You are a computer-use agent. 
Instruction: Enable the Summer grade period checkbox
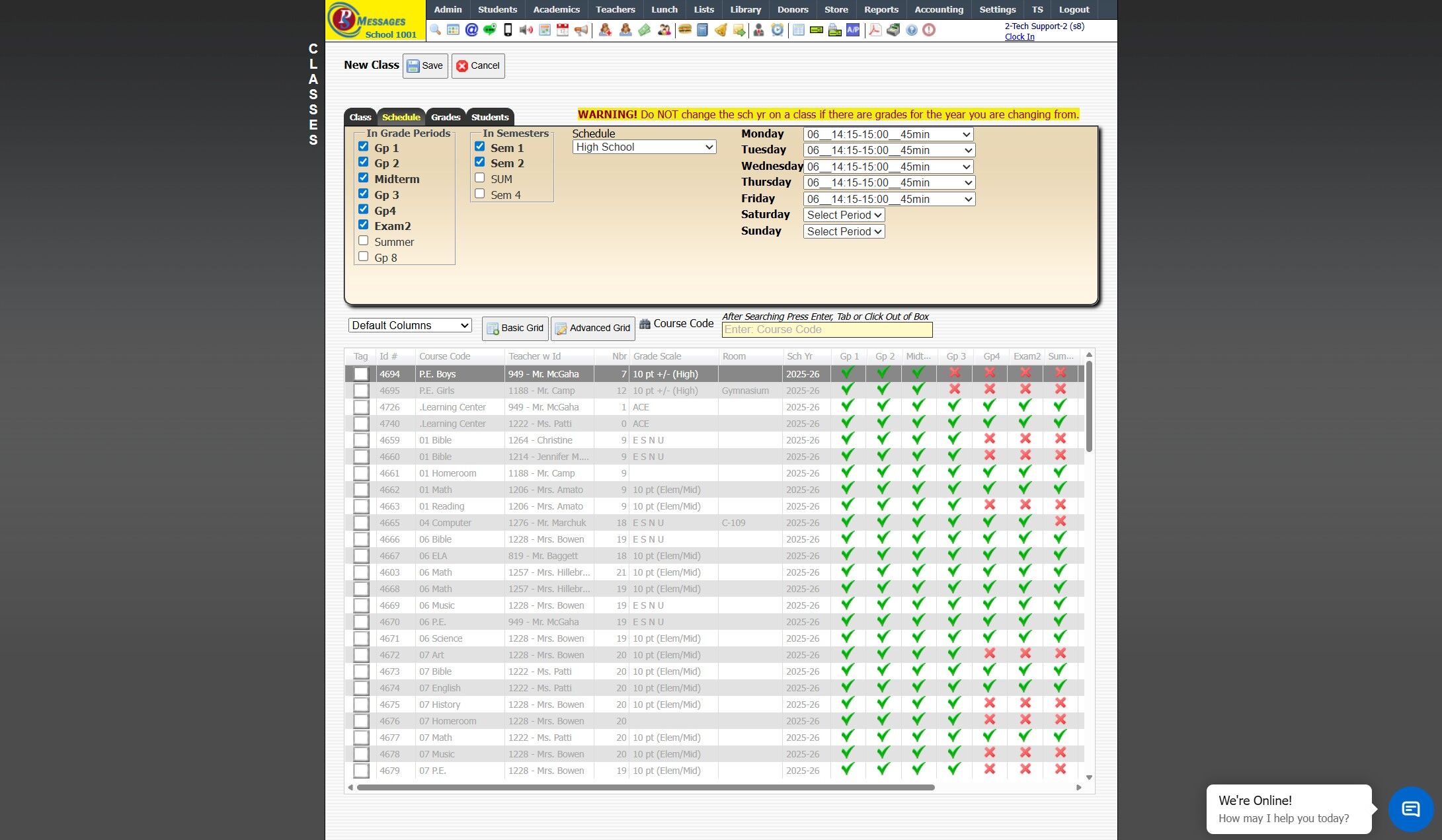pos(363,241)
